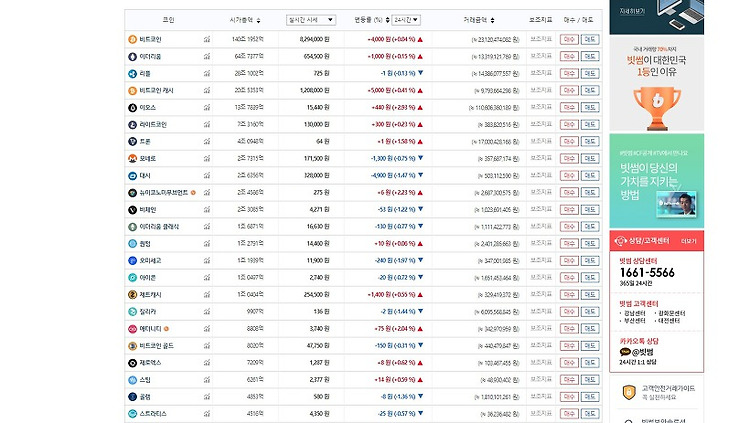Open the 실시간 시세 dropdown

[x=311, y=20]
